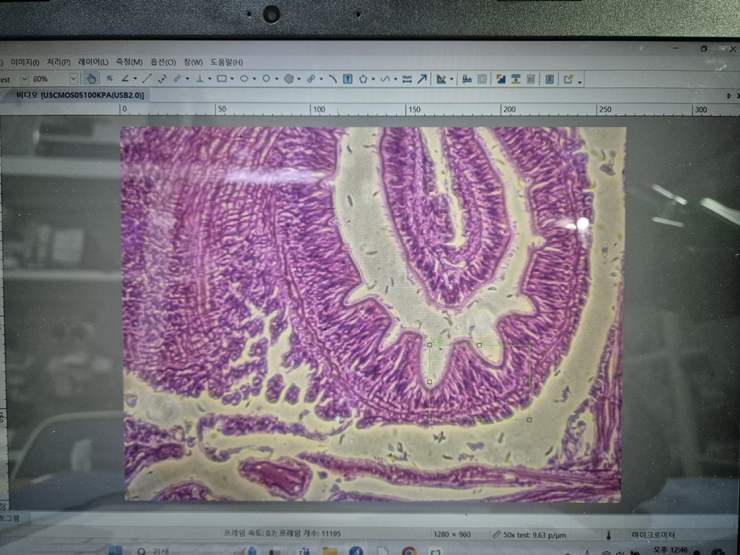The width and height of the screenshot is (740, 555).
Task: Click the Windows taskbar search box
Action: coord(160,551)
